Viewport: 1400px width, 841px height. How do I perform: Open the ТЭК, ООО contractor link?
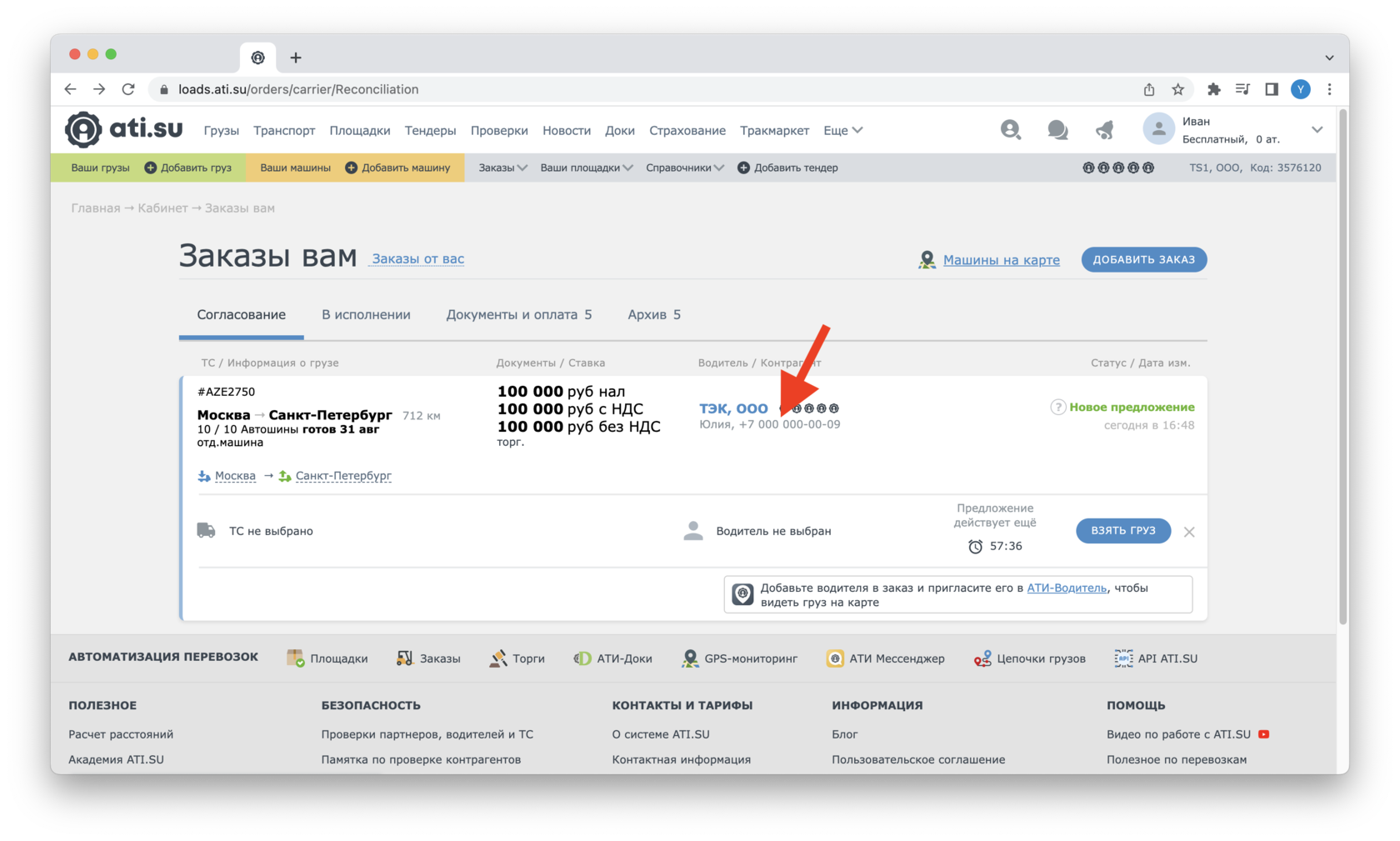[x=733, y=408]
